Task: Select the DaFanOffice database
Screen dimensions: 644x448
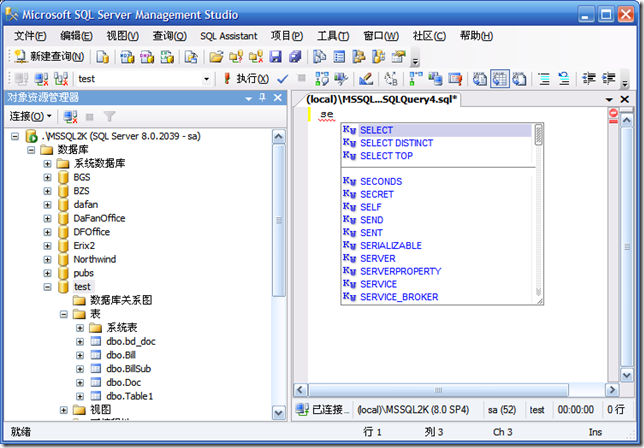Action: [x=99, y=218]
